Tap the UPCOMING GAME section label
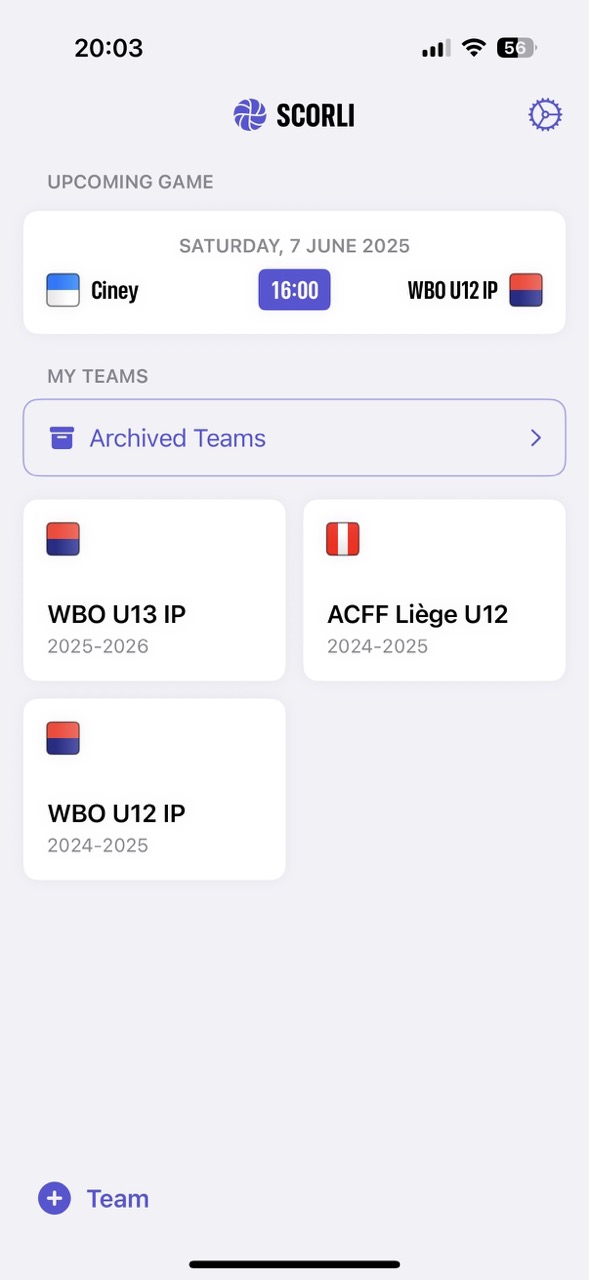Viewport: 589px width, 1280px height. (130, 181)
